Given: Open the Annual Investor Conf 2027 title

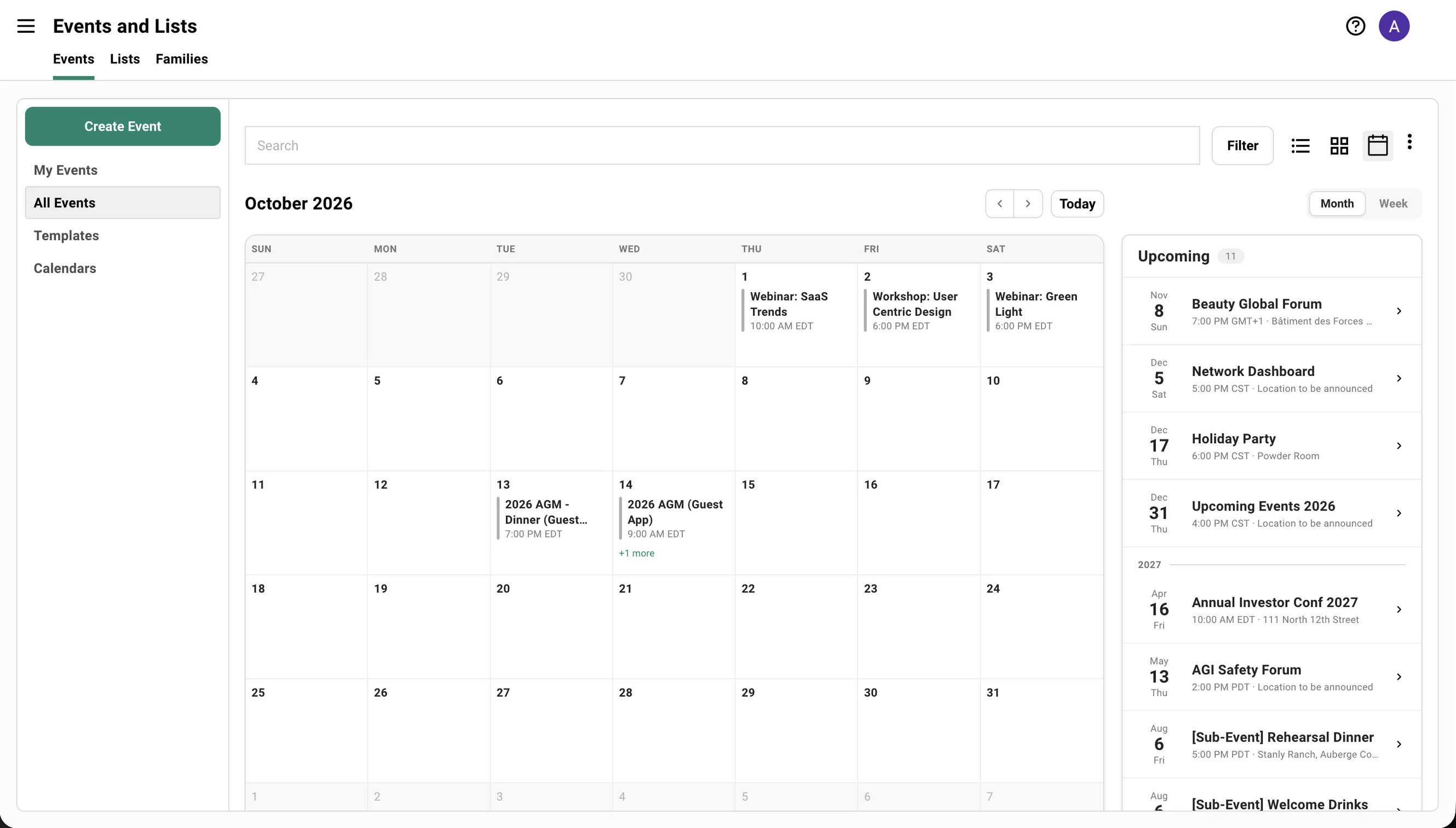Looking at the screenshot, I should coord(1275,602).
